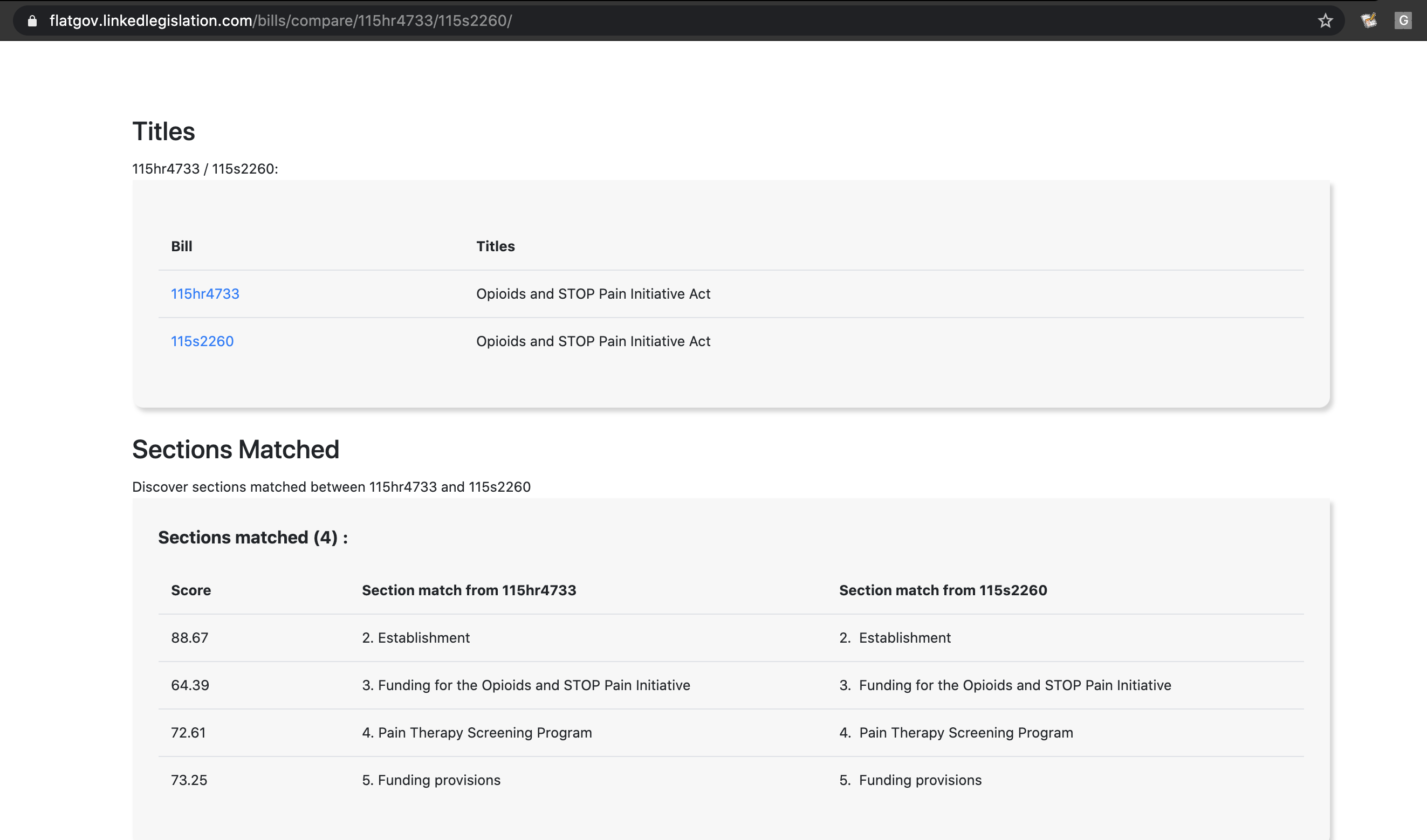This screenshot has height=840, width=1427.
Task: Click the Section match from 115hr4733 header
Action: click(x=469, y=590)
